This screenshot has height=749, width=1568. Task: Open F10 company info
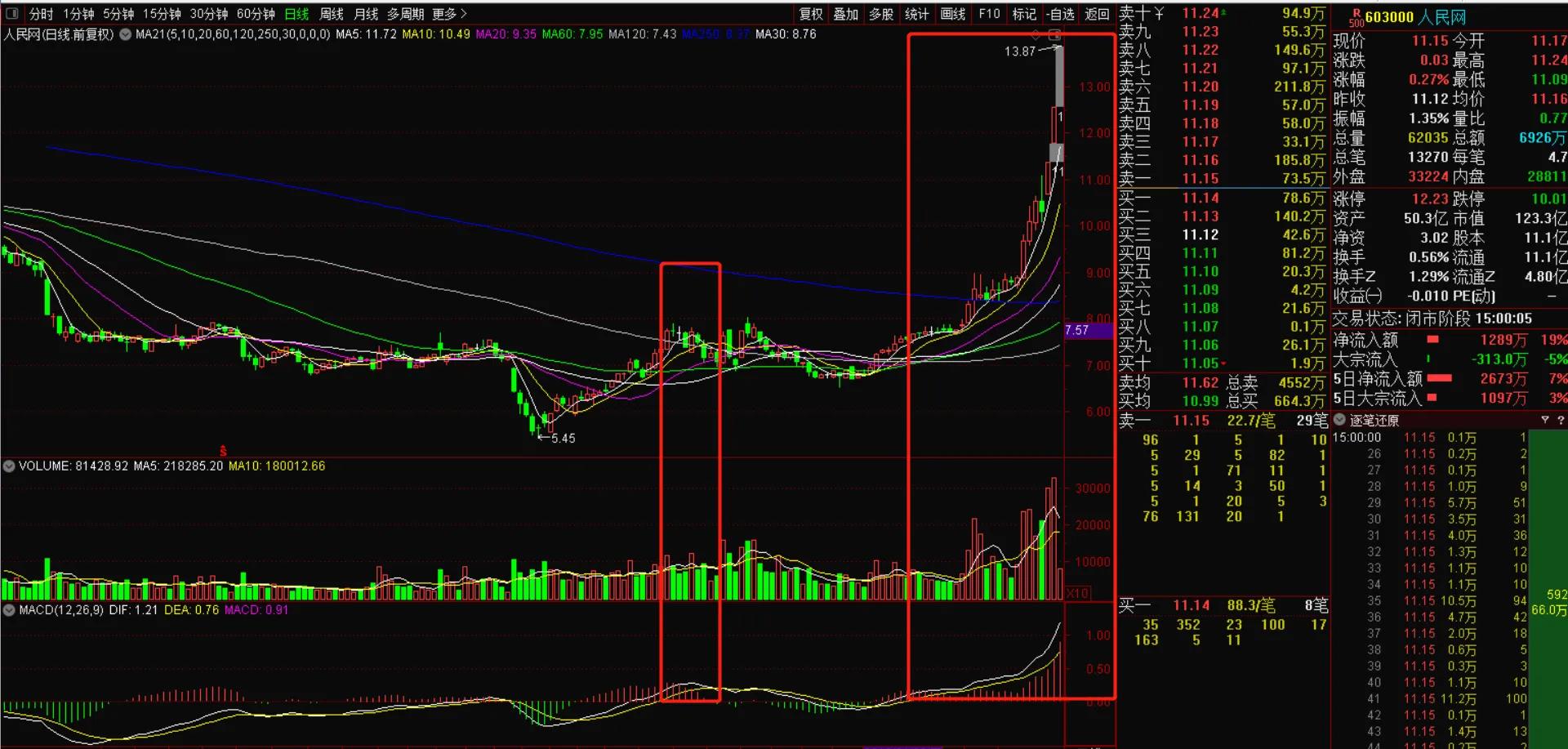(x=989, y=14)
